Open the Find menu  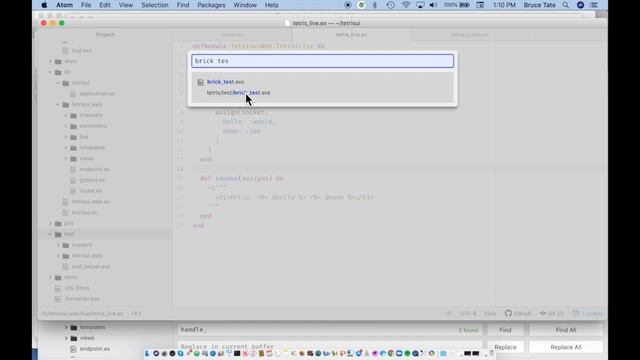pyautogui.click(x=183, y=5)
